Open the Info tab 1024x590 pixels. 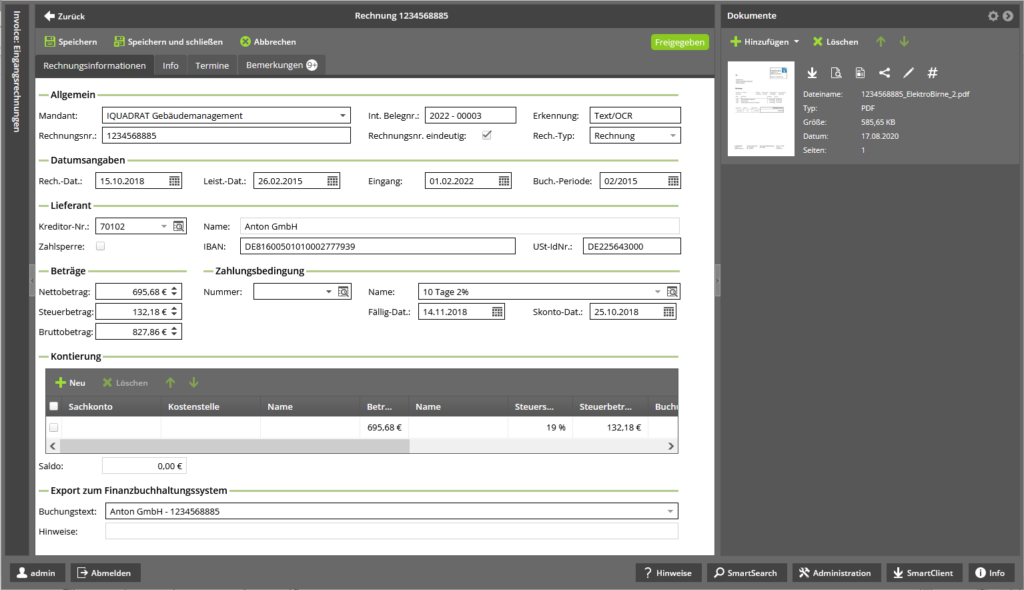[170, 65]
